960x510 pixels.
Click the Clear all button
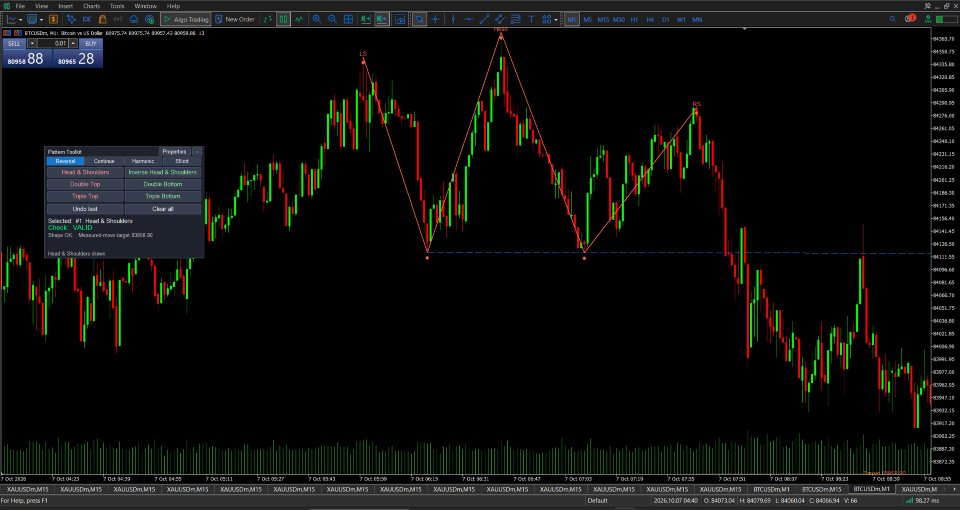pos(162,209)
